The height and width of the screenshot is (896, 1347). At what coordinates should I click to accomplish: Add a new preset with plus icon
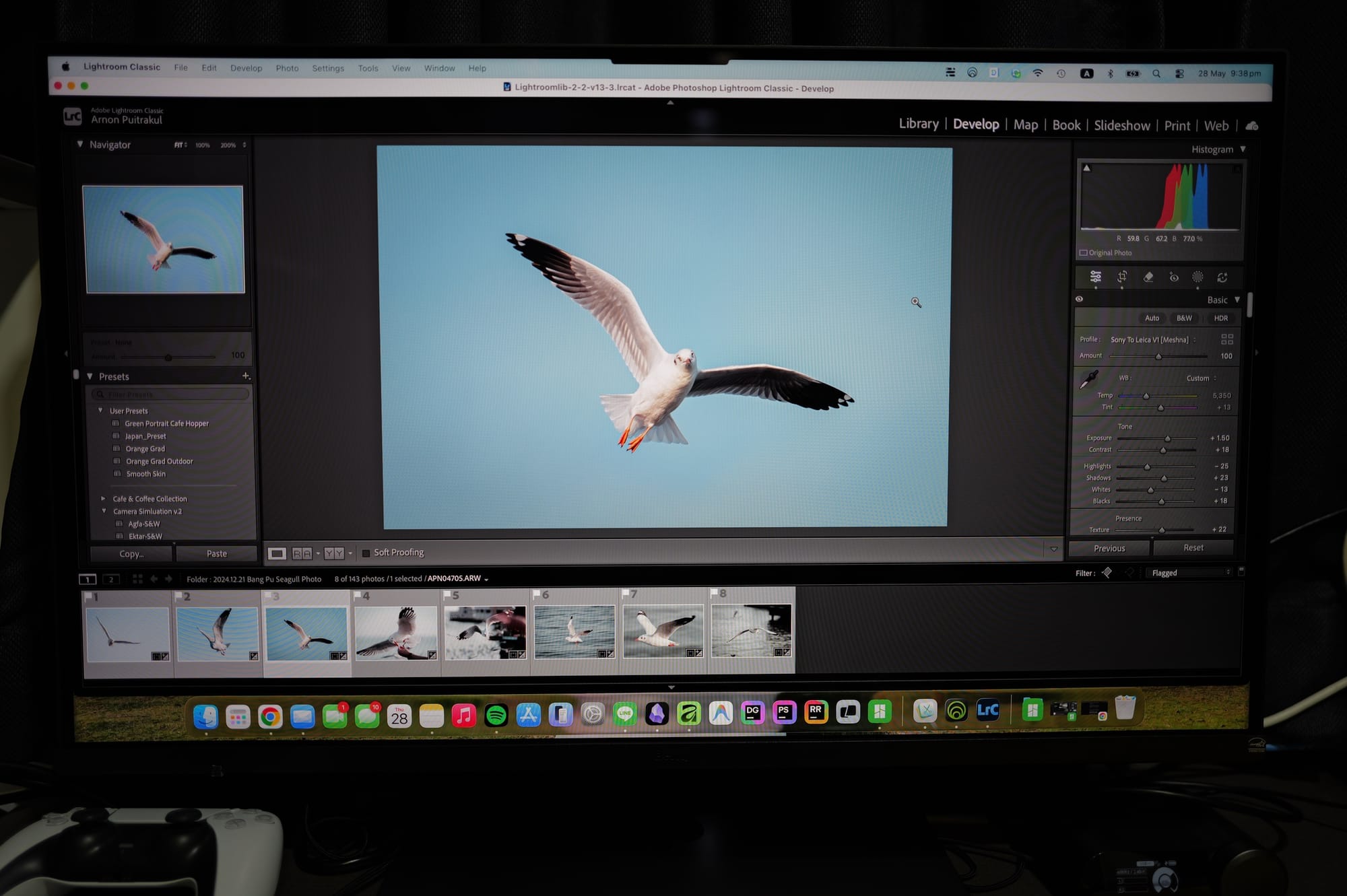[x=246, y=376]
